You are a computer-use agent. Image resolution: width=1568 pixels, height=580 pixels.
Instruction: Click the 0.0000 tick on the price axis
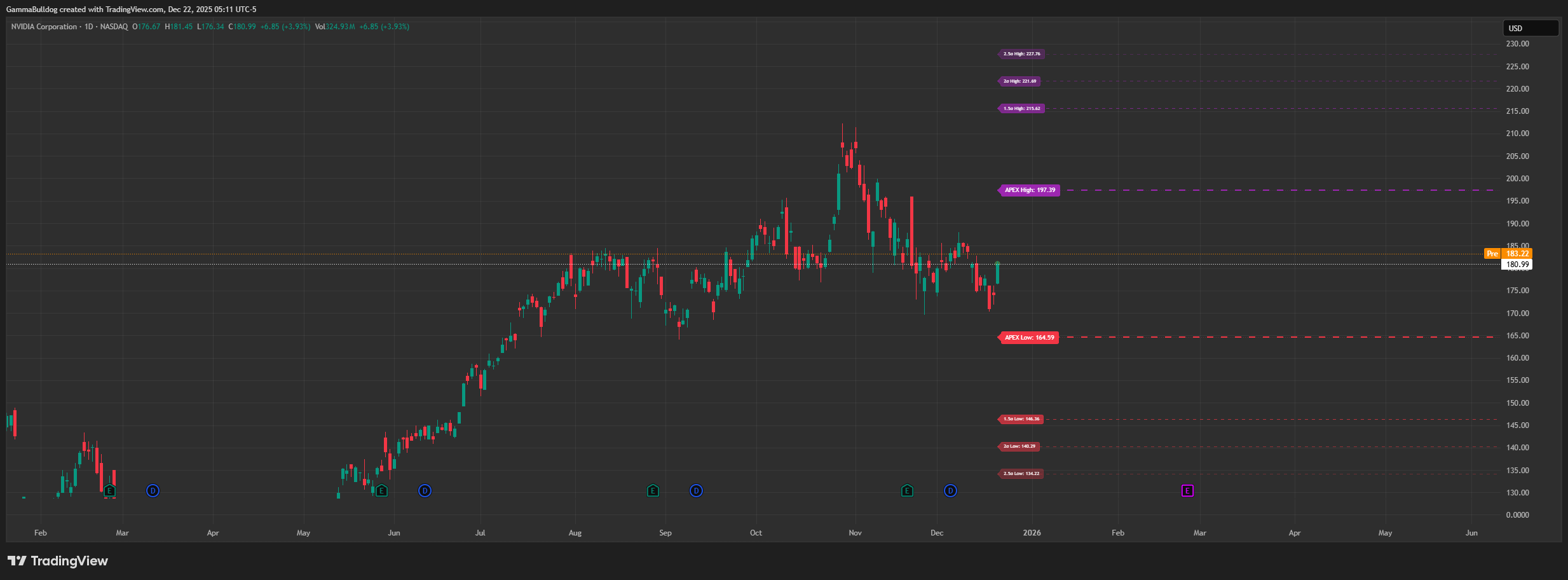[1517, 515]
